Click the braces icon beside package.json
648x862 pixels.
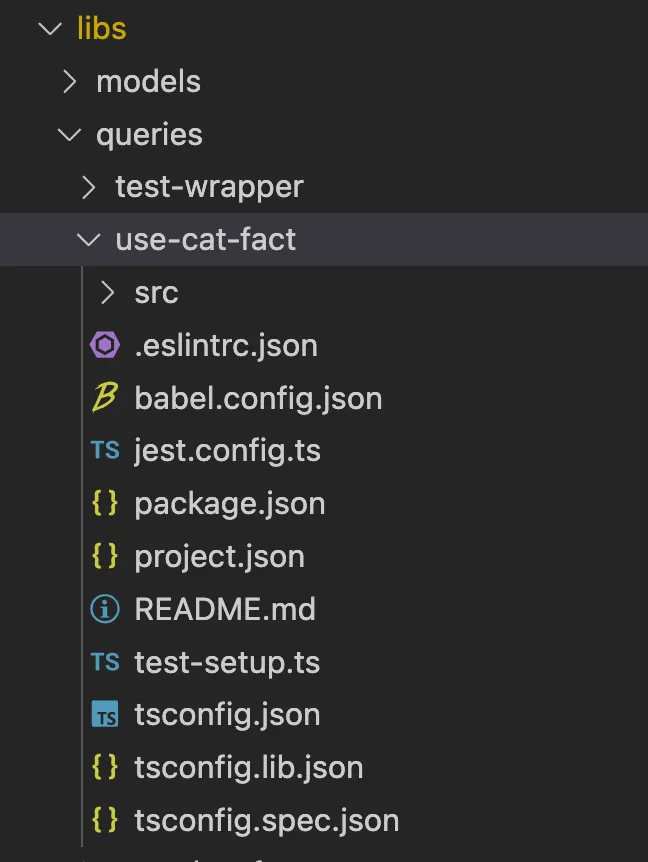[105, 504]
